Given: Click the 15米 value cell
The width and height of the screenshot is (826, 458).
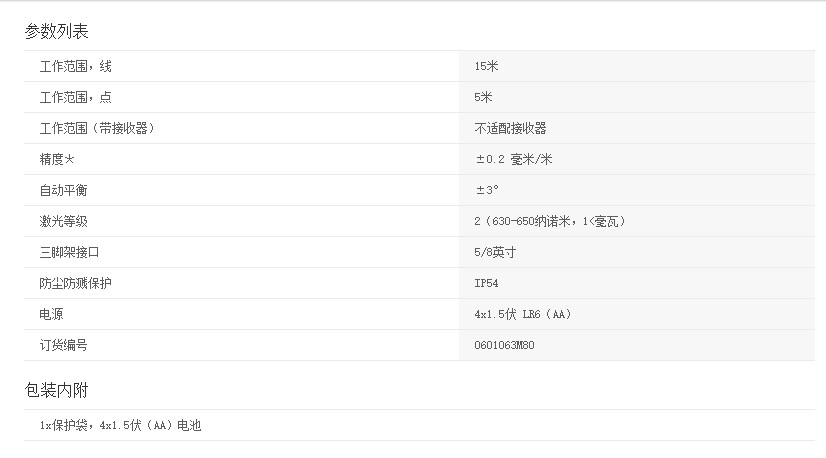Looking at the screenshot, I should pyautogui.click(x=487, y=66).
